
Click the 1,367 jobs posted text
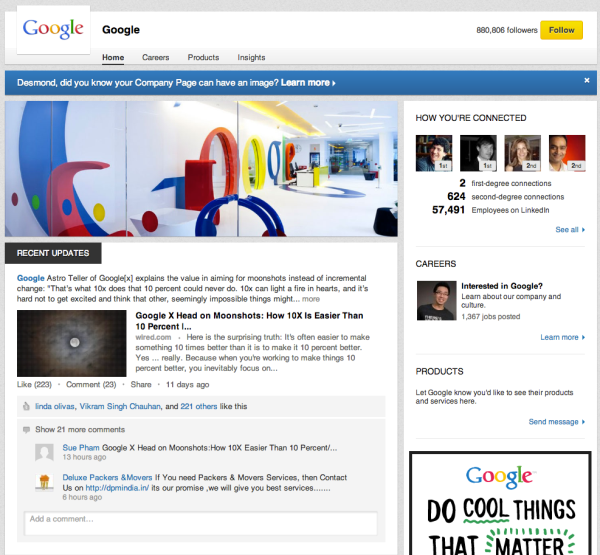point(491,317)
